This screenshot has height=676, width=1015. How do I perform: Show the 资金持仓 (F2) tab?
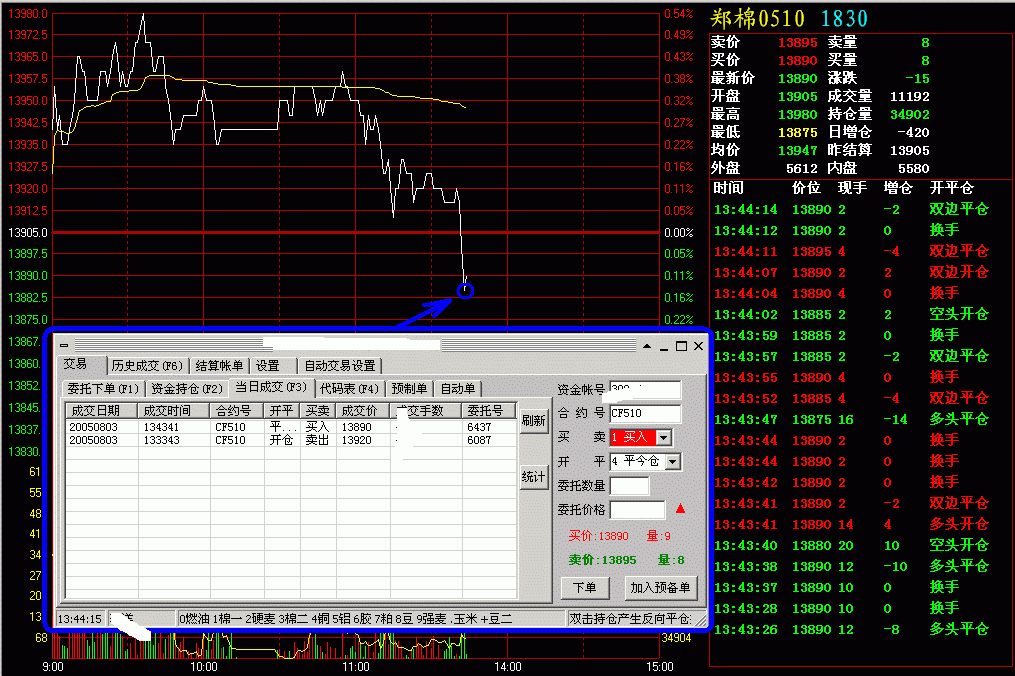187,389
